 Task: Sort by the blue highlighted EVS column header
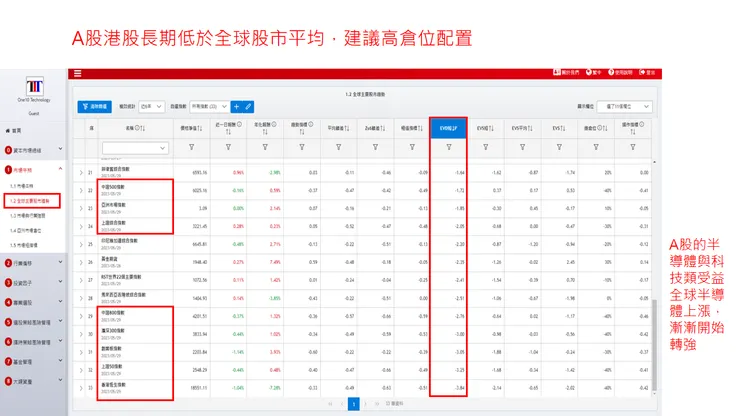448,128
